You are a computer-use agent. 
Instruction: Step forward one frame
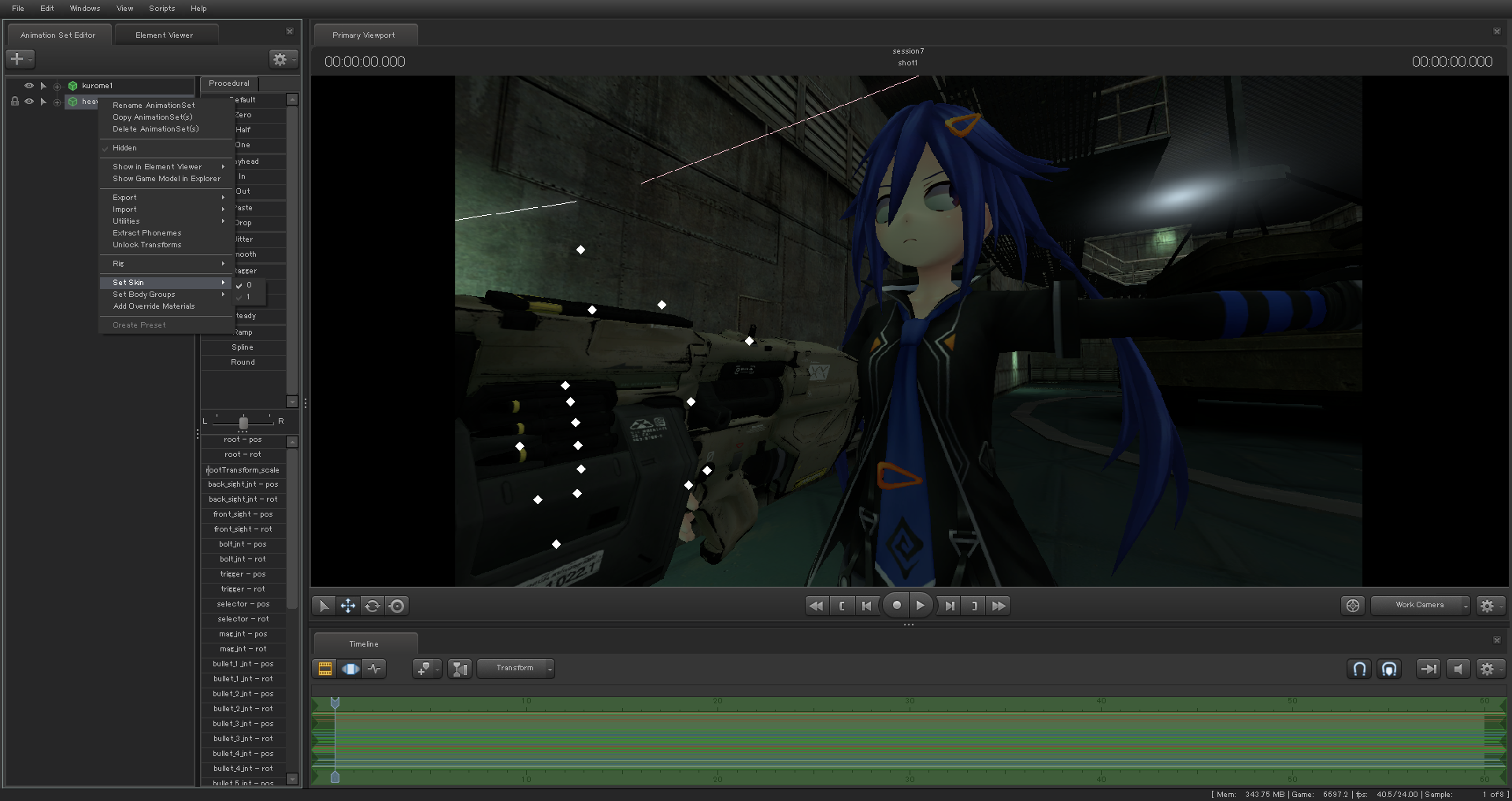[x=950, y=606]
